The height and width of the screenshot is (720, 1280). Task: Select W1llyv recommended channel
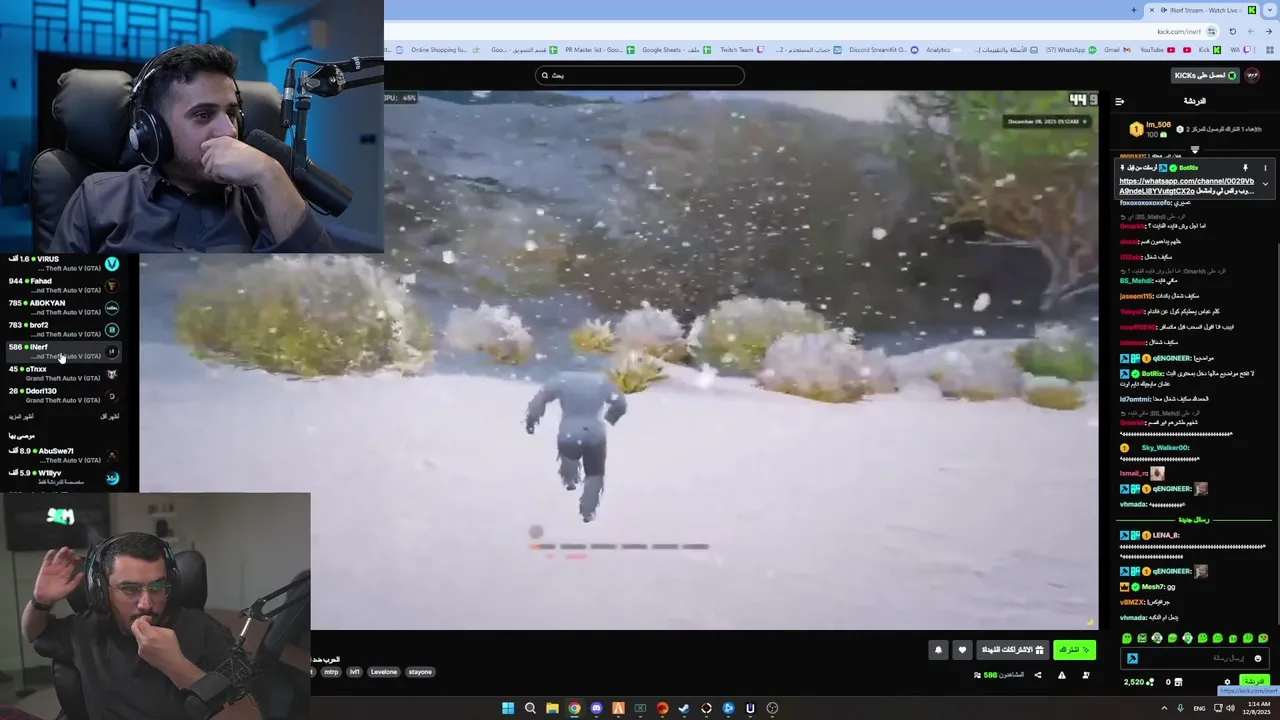click(x=62, y=477)
